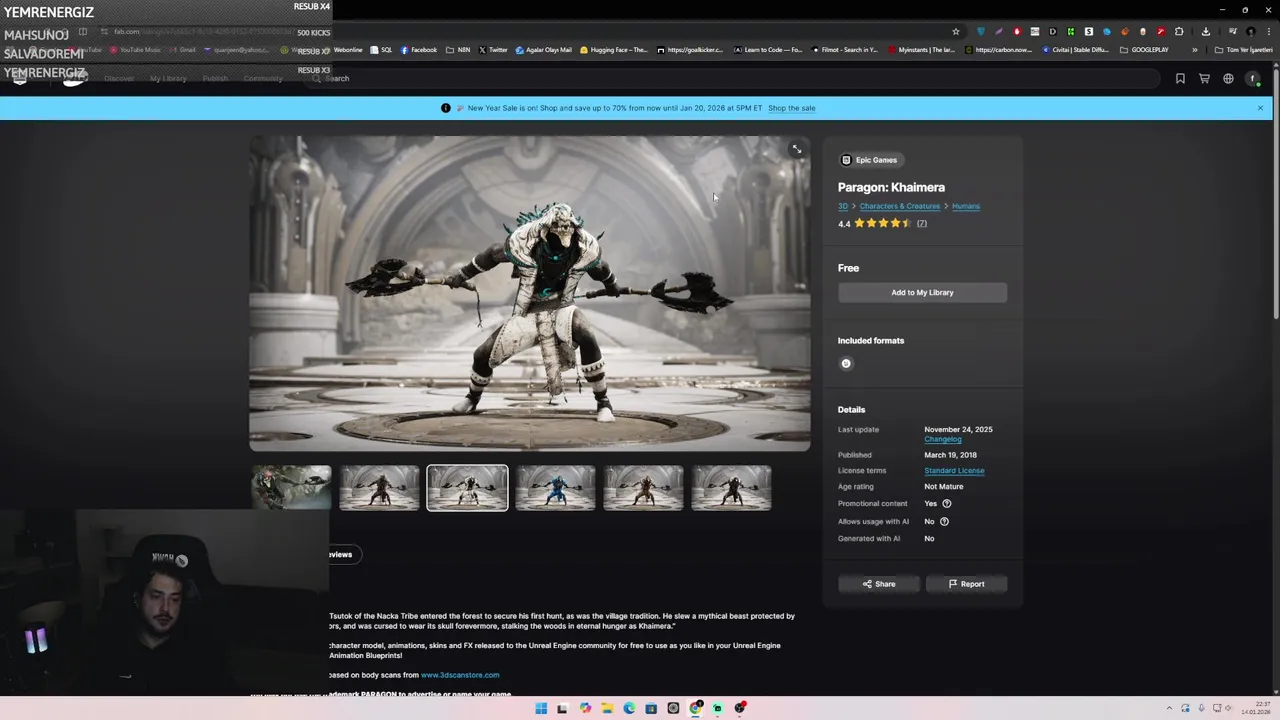Open the media control icon in toolbar

pos(1233,32)
